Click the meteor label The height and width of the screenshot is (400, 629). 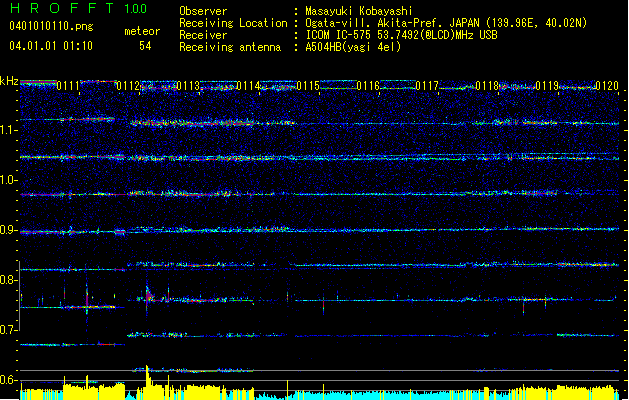click(142, 31)
